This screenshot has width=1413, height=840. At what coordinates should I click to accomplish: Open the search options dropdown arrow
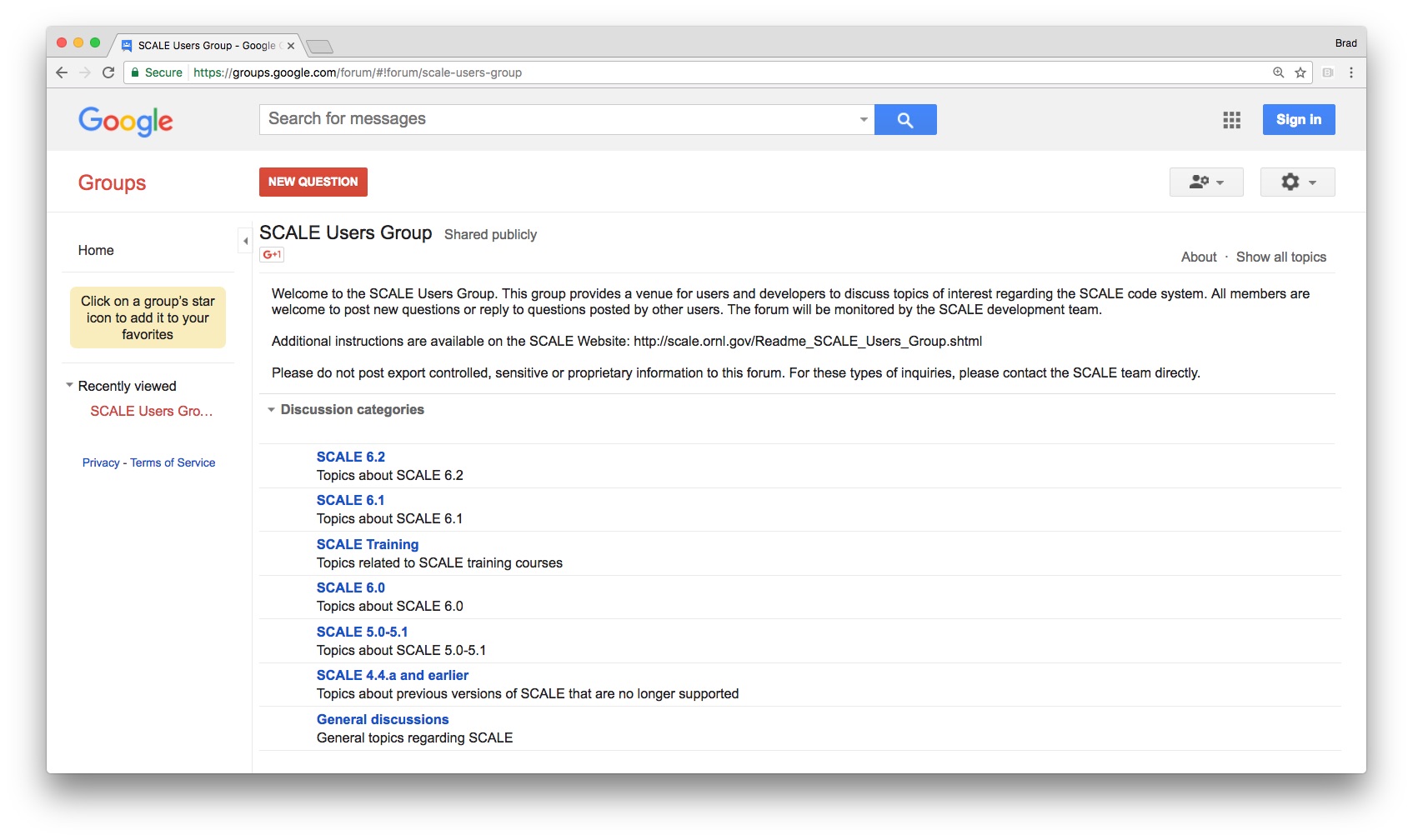(x=864, y=119)
